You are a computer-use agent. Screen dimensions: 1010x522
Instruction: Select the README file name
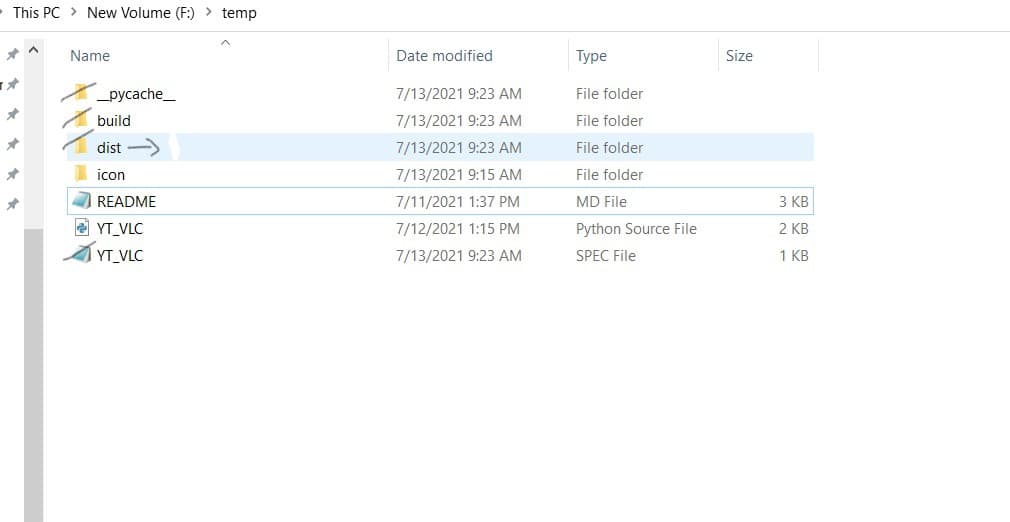point(126,201)
